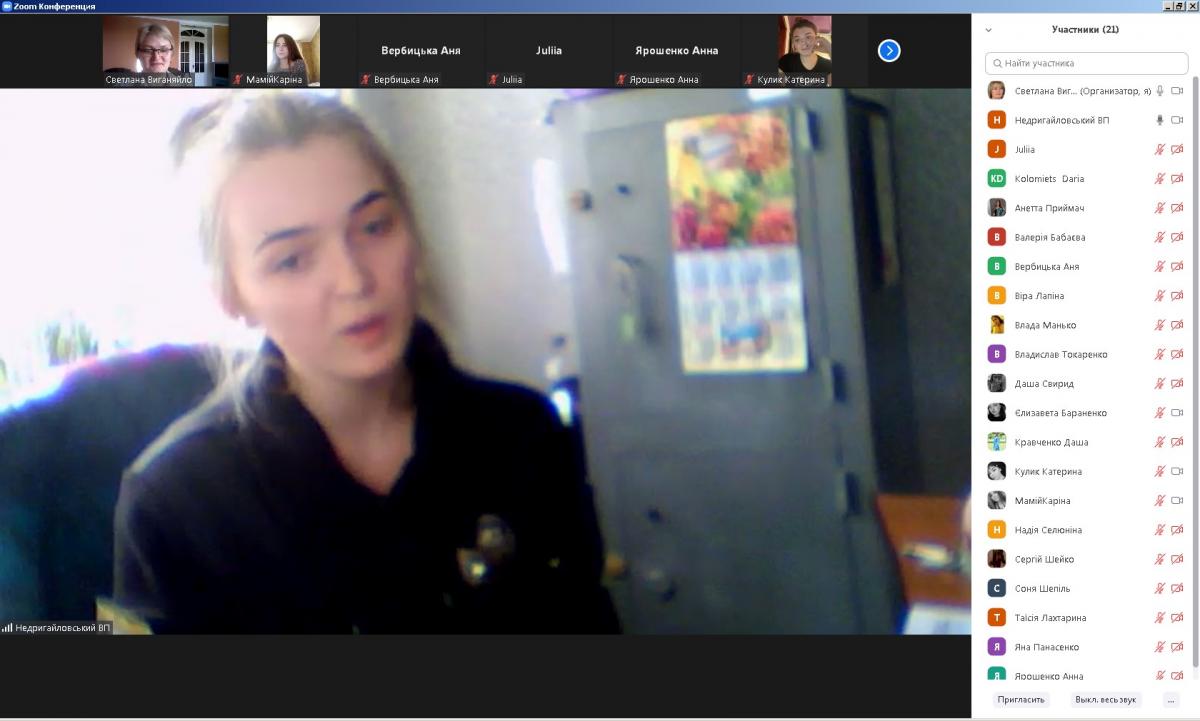Viewport: 1200px width, 721px height.
Task: Click the Пригласить button
Action: [x=1020, y=700]
